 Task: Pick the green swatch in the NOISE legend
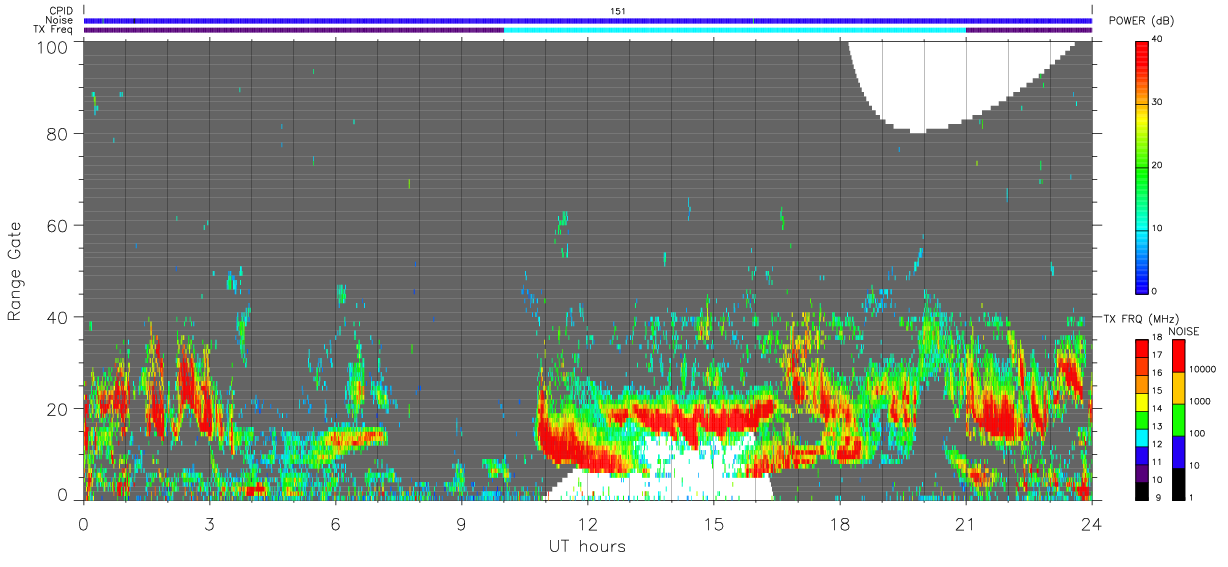(1178, 419)
